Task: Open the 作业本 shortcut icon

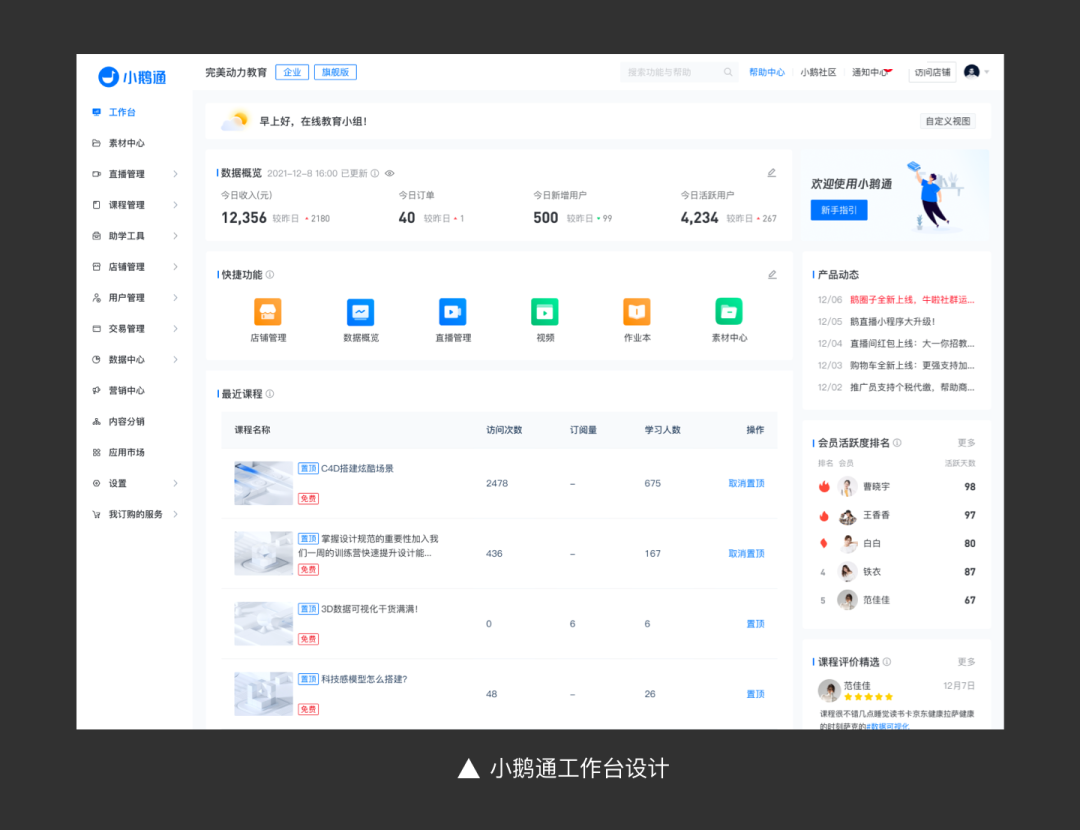Action: (x=636, y=312)
